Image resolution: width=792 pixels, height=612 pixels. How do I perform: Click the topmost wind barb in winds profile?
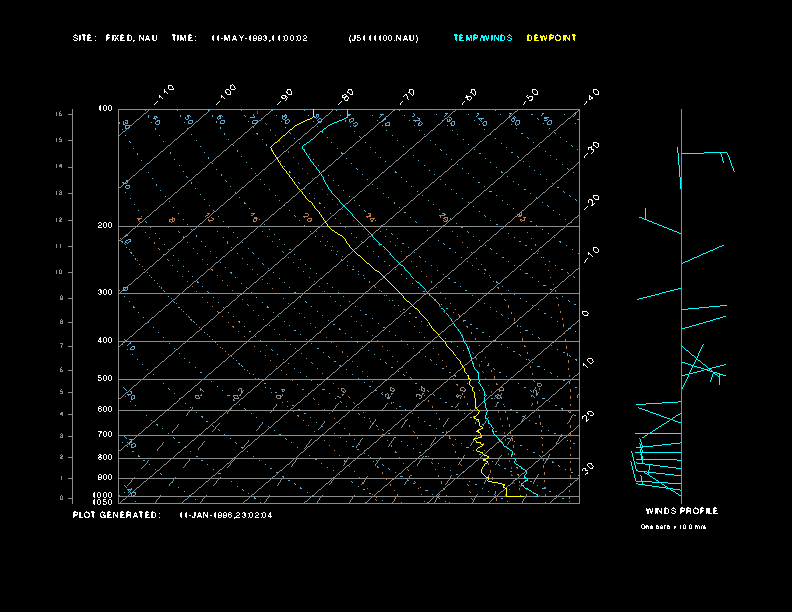[x=705, y=155]
